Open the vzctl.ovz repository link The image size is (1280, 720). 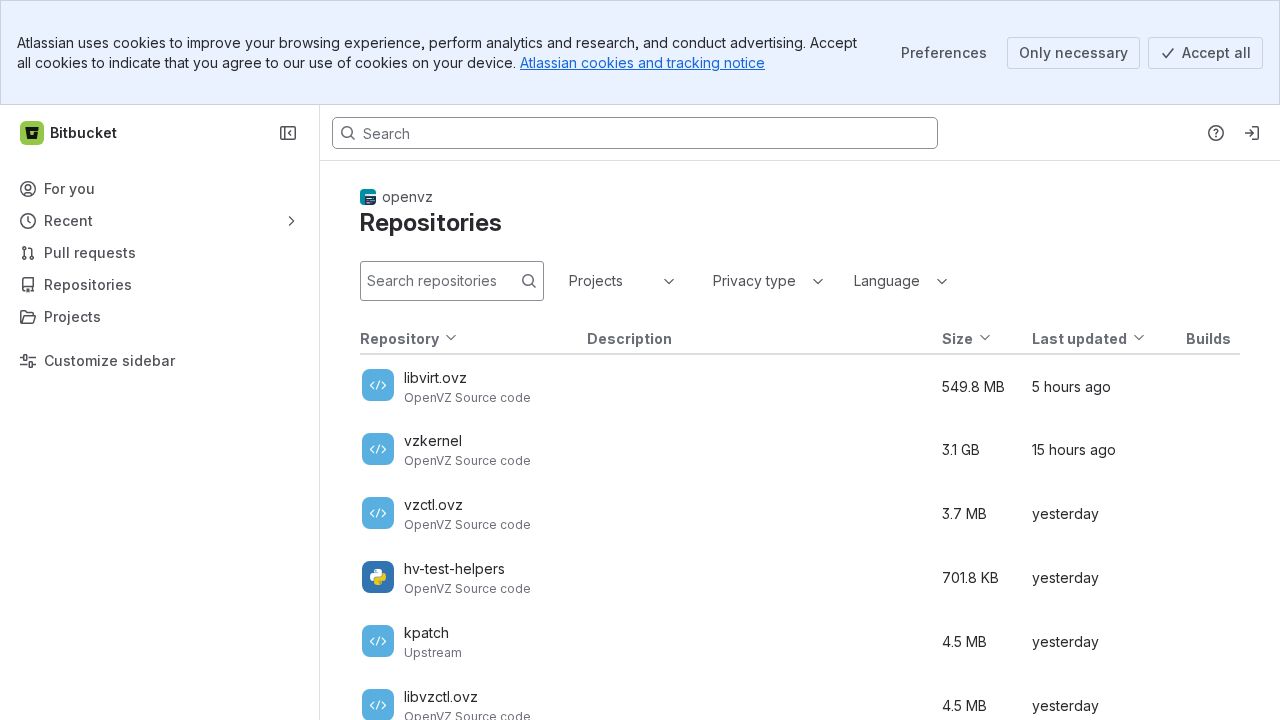click(x=433, y=505)
